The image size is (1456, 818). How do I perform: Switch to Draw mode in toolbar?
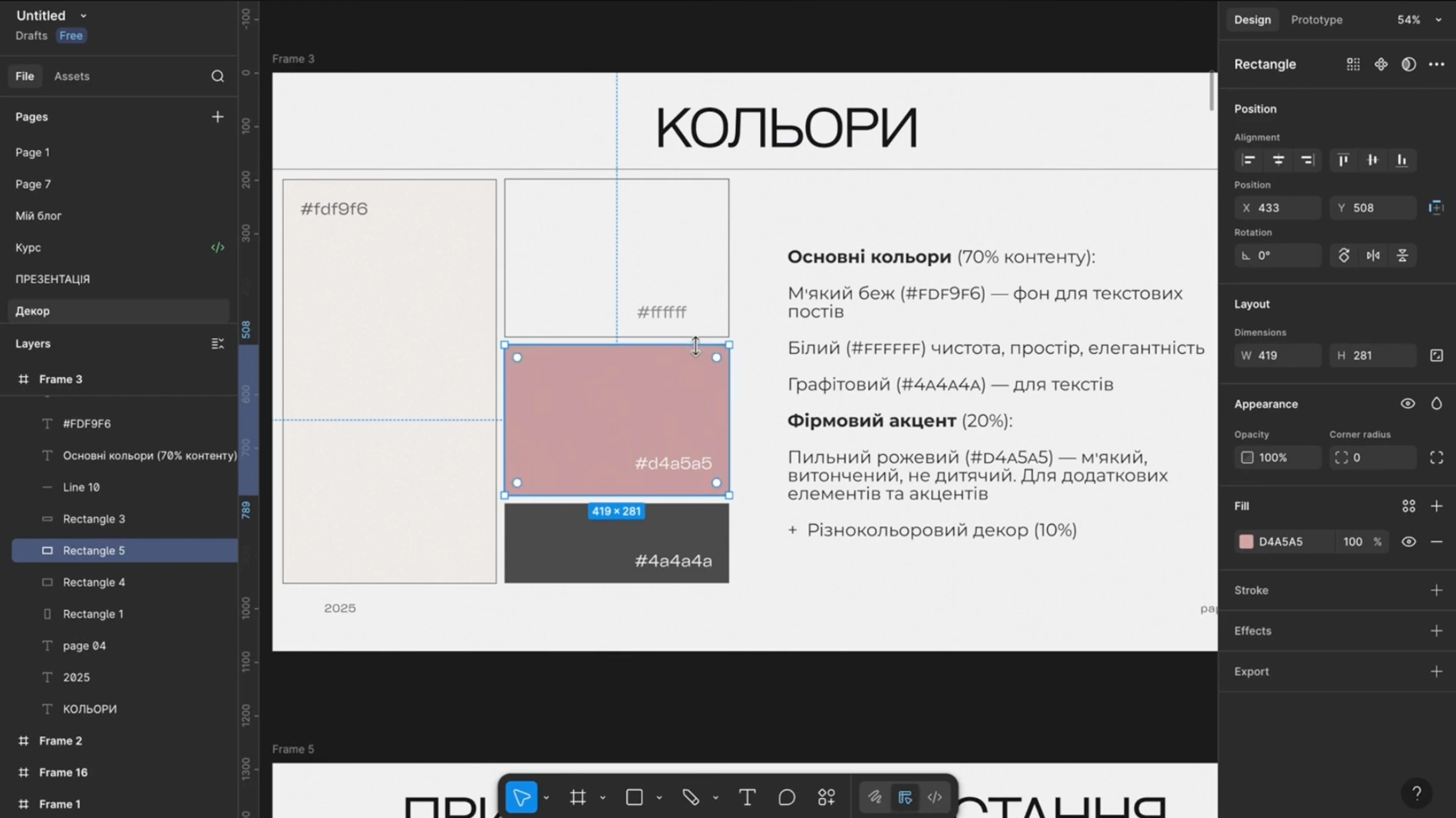875,797
